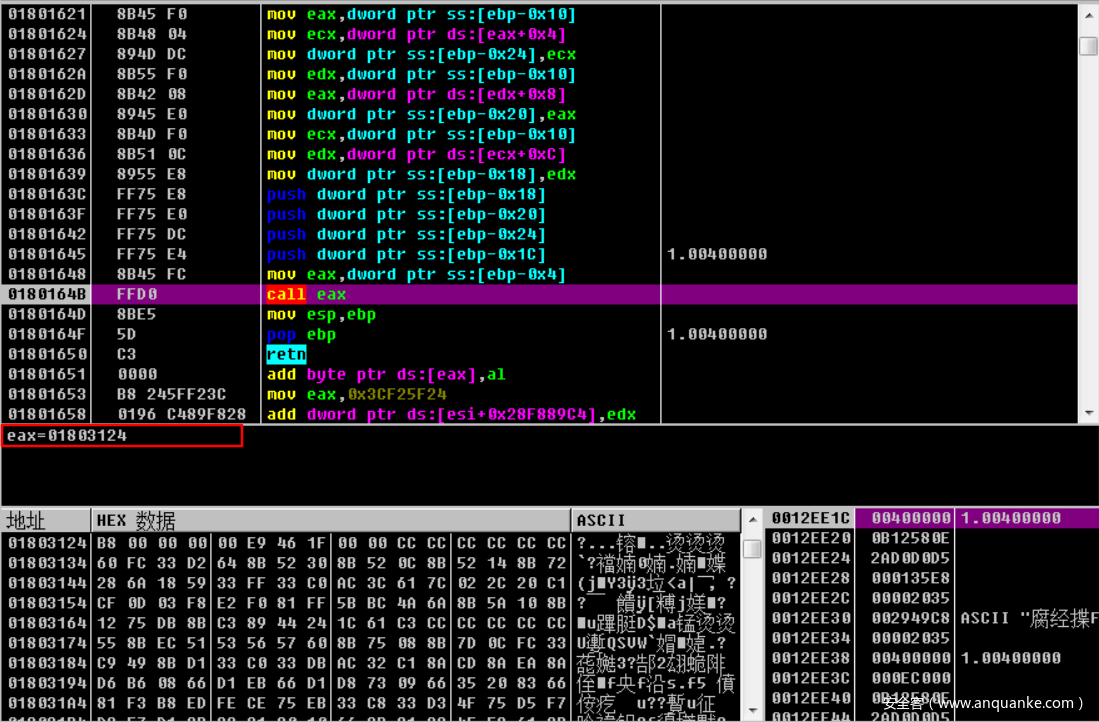The width and height of the screenshot is (1099, 722).
Task: Click the 地址 column header in dump
Action: pos(46,520)
